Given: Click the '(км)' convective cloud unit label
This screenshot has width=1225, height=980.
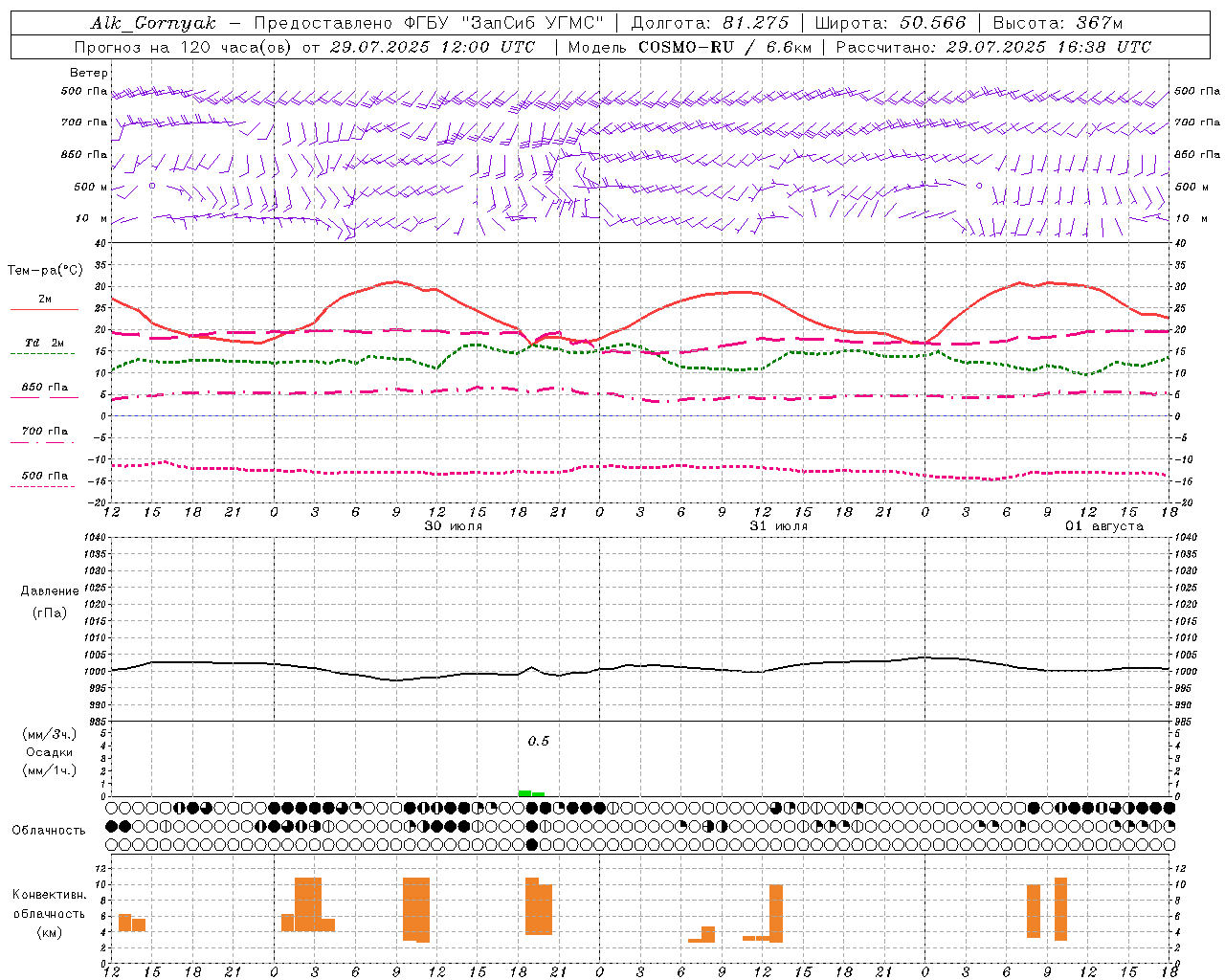Looking at the screenshot, I should pos(50,932).
